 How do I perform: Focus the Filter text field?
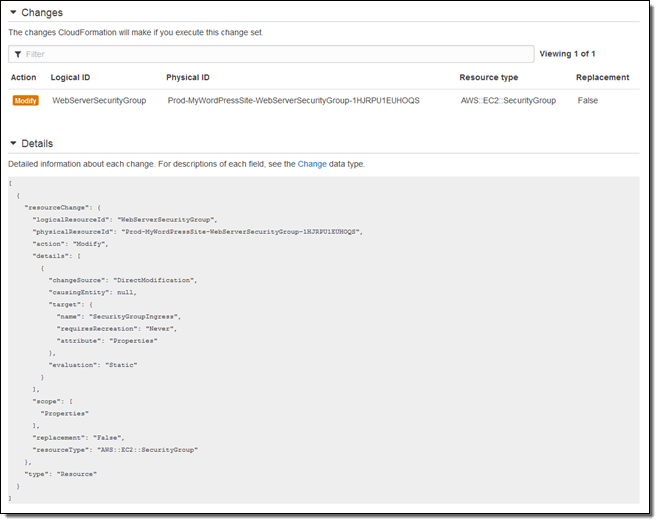(x=270, y=54)
